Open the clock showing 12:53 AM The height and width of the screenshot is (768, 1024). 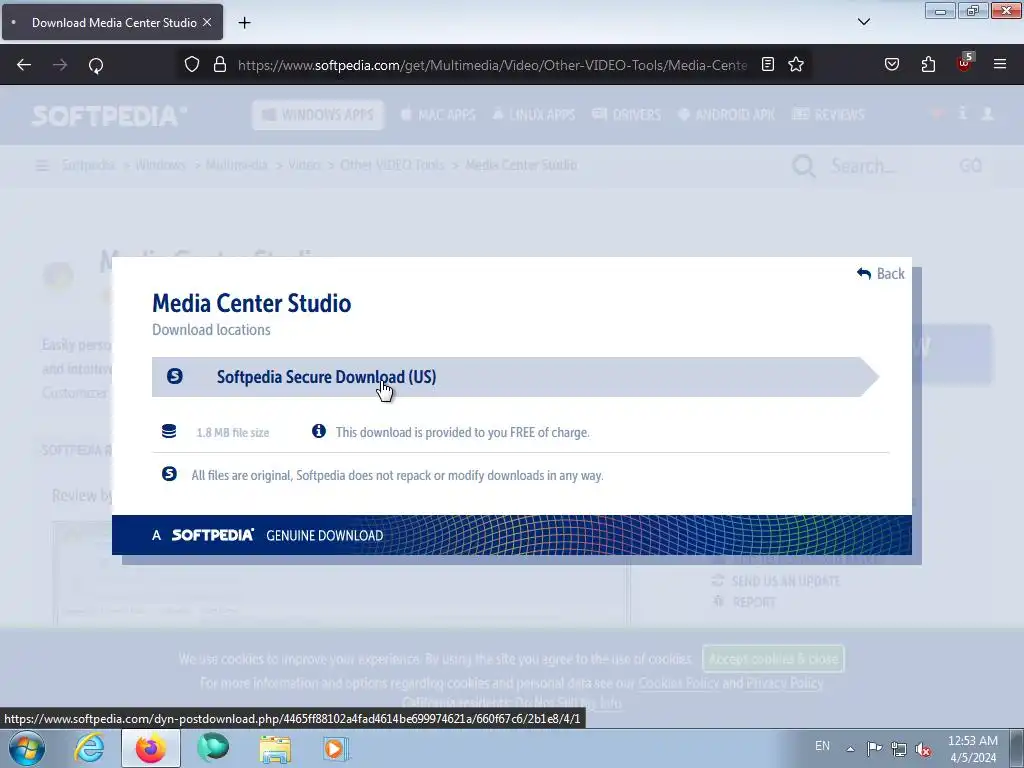[972, 749]
